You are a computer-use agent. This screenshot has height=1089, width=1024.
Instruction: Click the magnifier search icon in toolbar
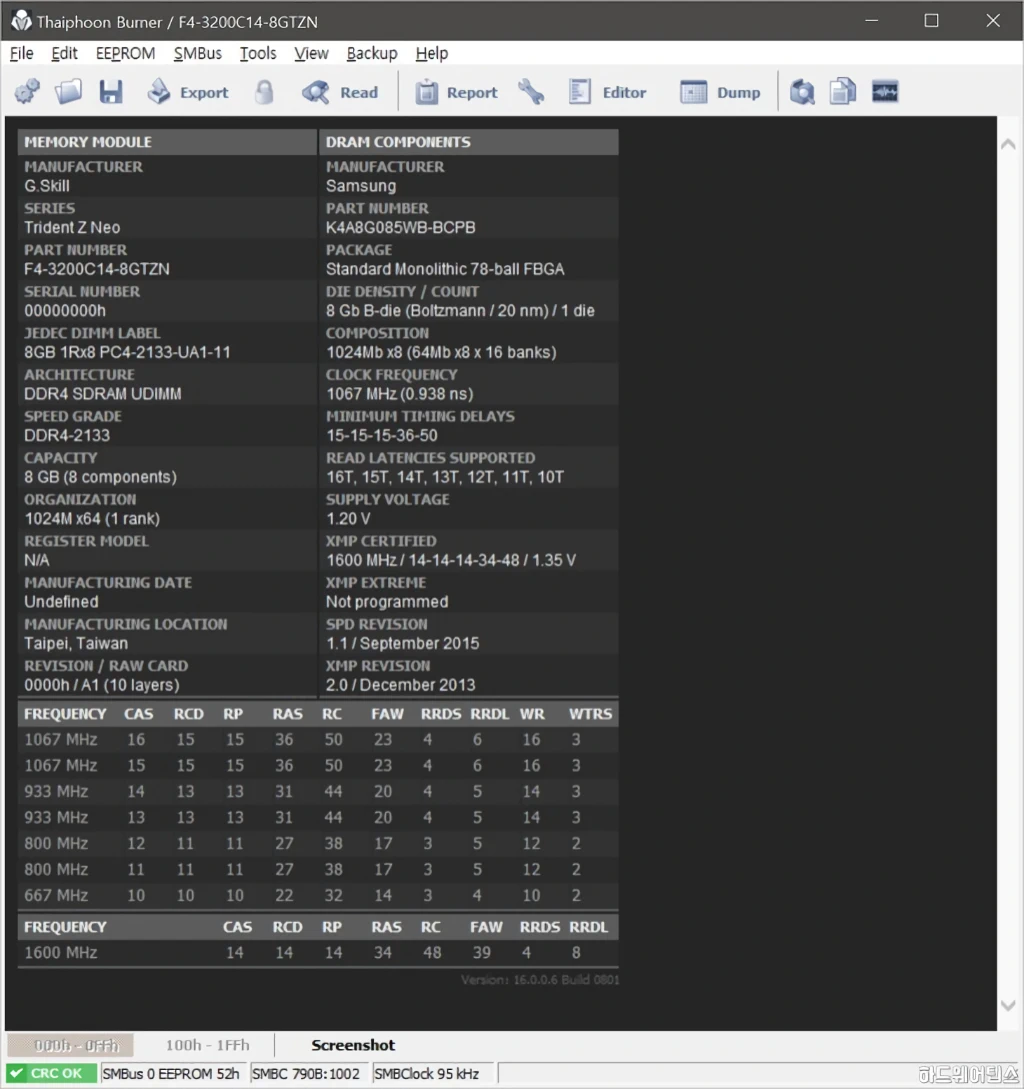pyautogui.click(x=802, y=92)
